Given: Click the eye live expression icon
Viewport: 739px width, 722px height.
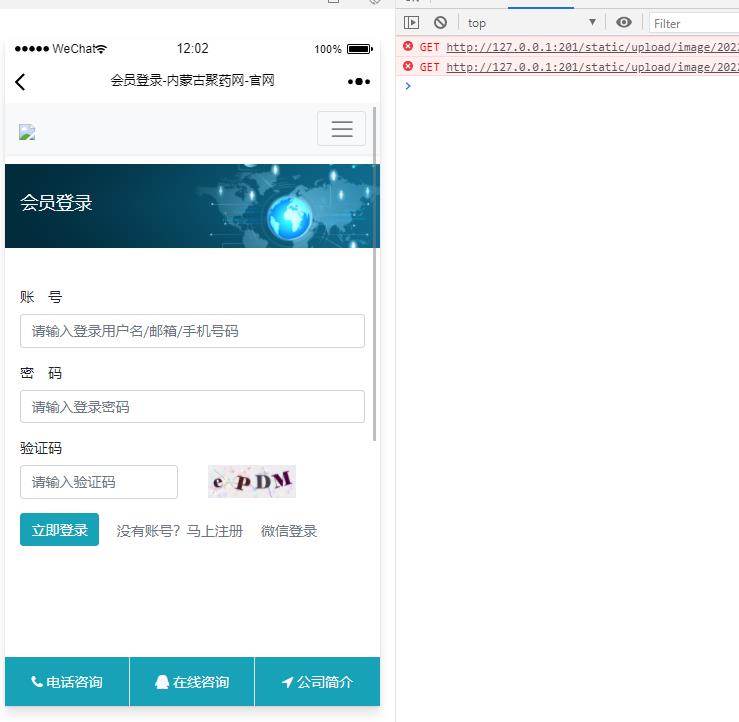Looking at the screenshot, I should click(624, 23).
